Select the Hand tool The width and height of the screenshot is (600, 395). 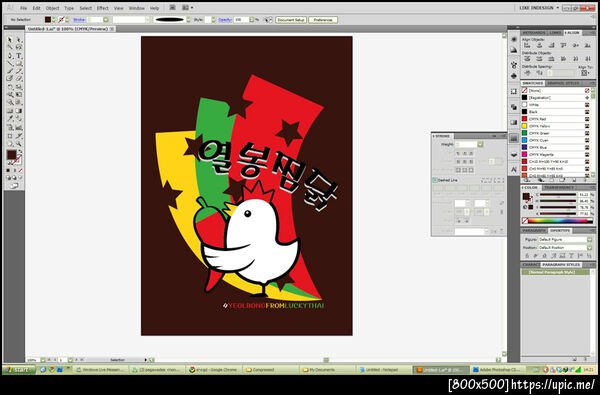pos(10,144)
